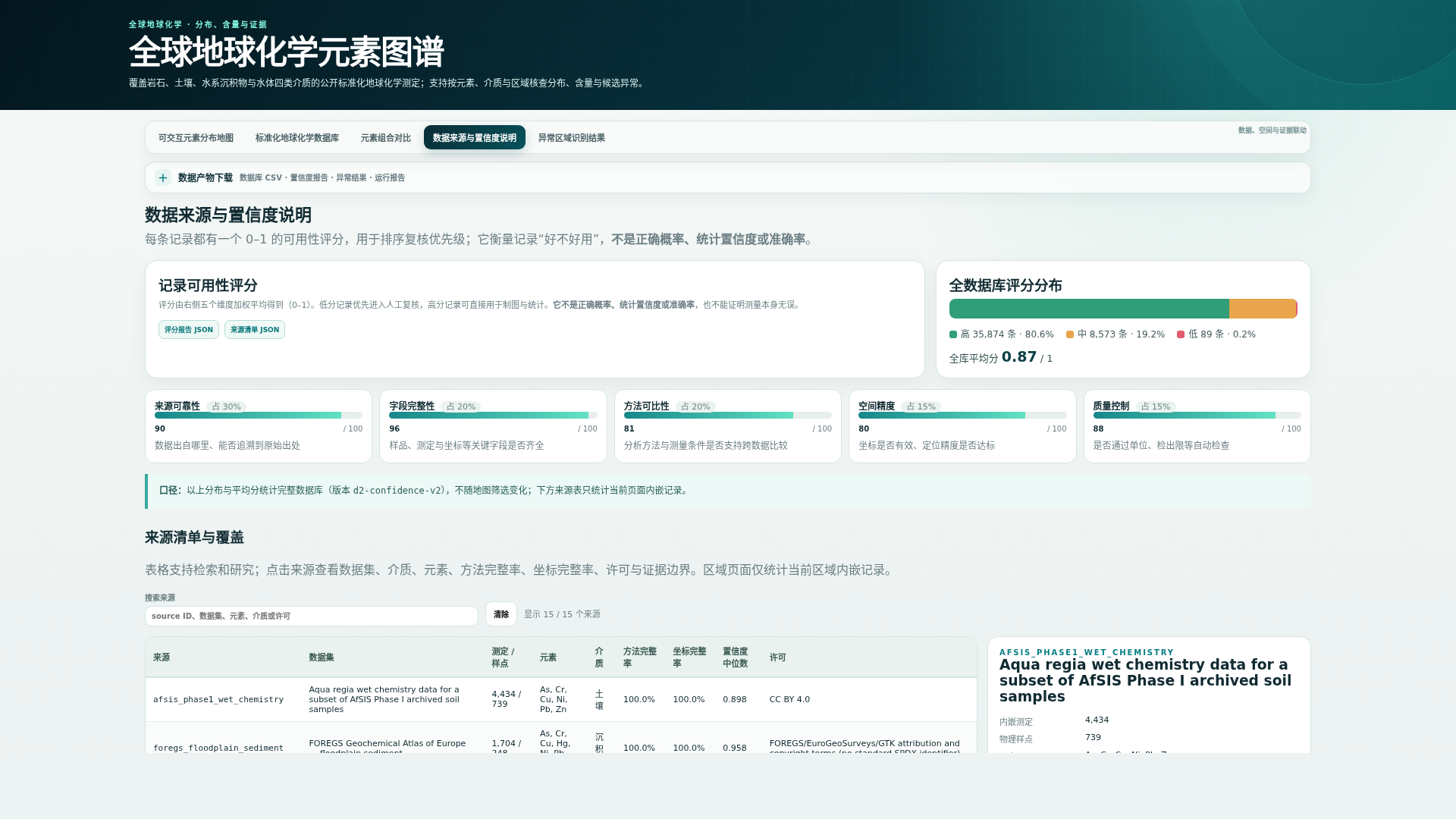Image resolution: width=1456 pixels, height=819 pixels.
Task: Sort by 方法完整率 column header
Action: tap(640, 657)
